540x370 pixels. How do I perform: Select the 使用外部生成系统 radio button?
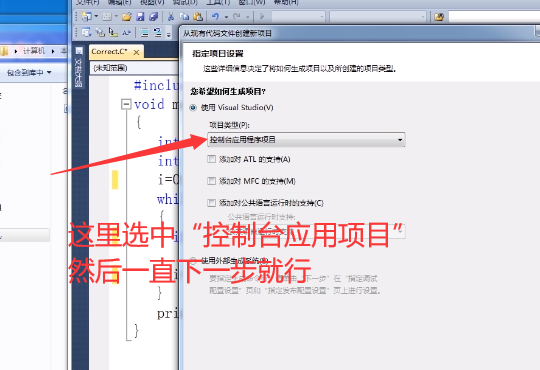193,260
